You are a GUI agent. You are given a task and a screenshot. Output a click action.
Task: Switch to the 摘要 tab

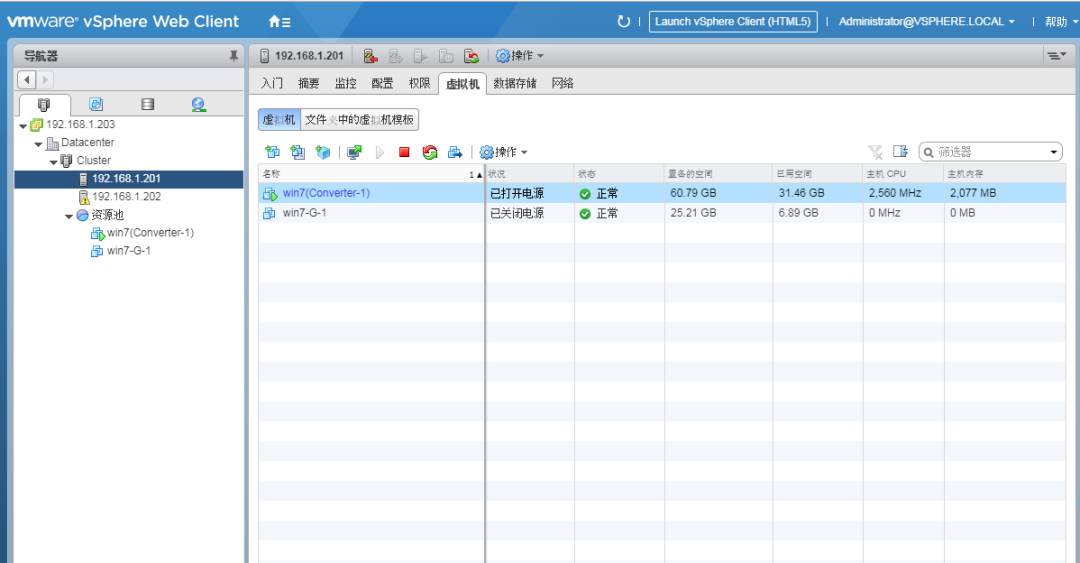(x=309, y=83)
